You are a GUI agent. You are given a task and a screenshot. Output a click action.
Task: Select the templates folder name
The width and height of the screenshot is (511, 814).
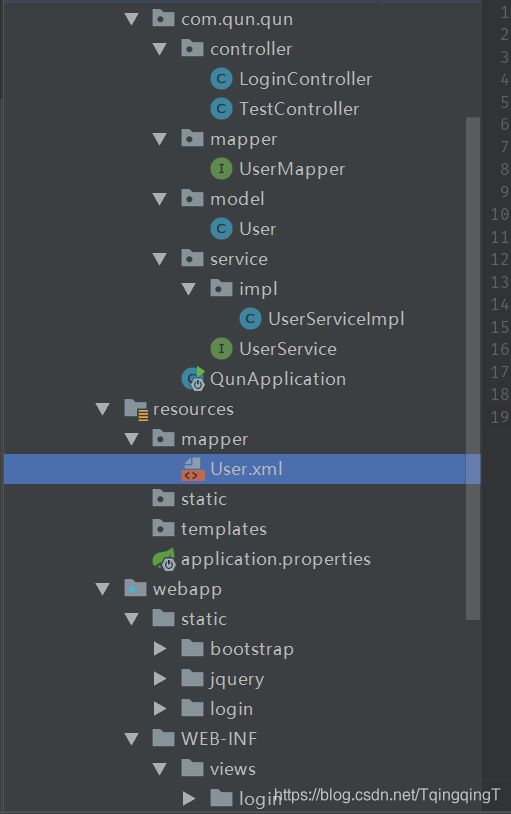[x=224, y=530]
